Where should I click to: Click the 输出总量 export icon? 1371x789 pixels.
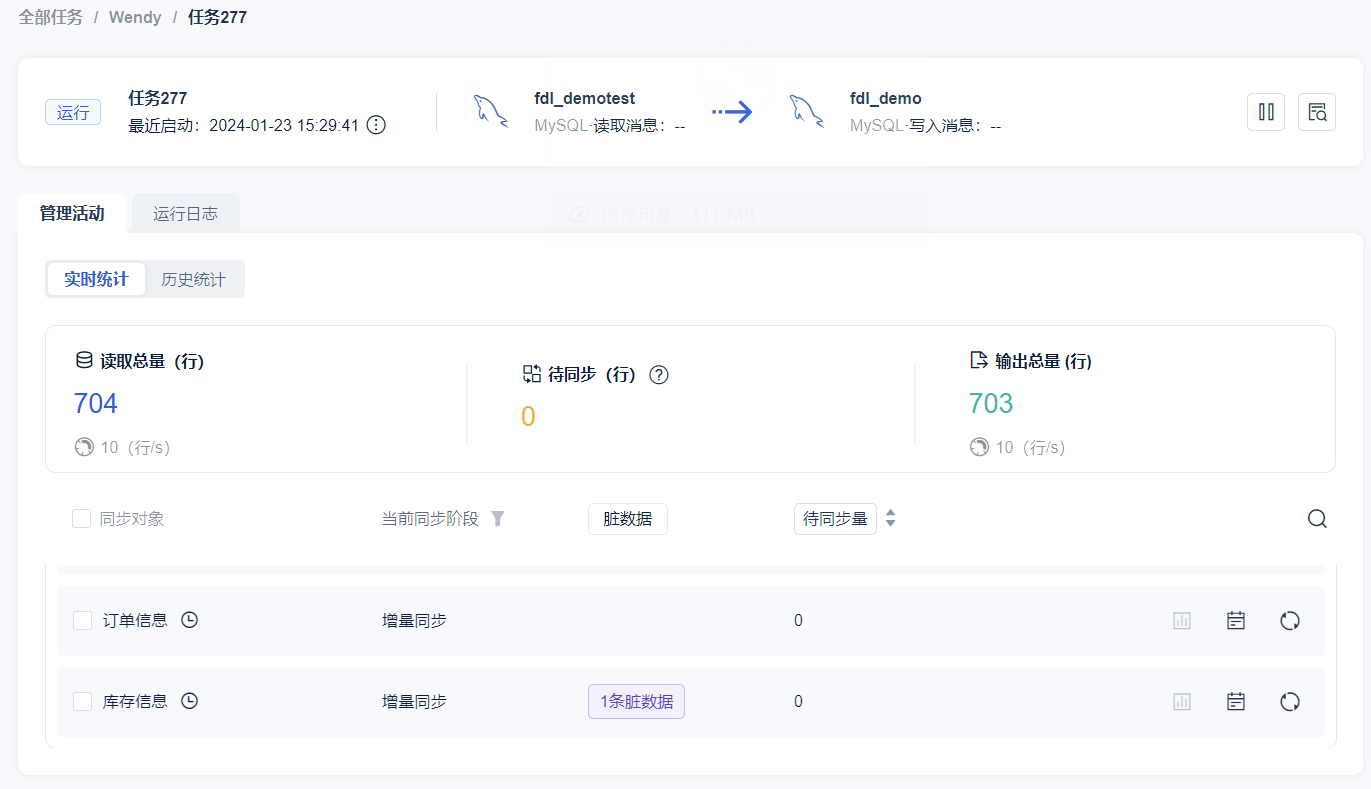click(x=979, y=360)
